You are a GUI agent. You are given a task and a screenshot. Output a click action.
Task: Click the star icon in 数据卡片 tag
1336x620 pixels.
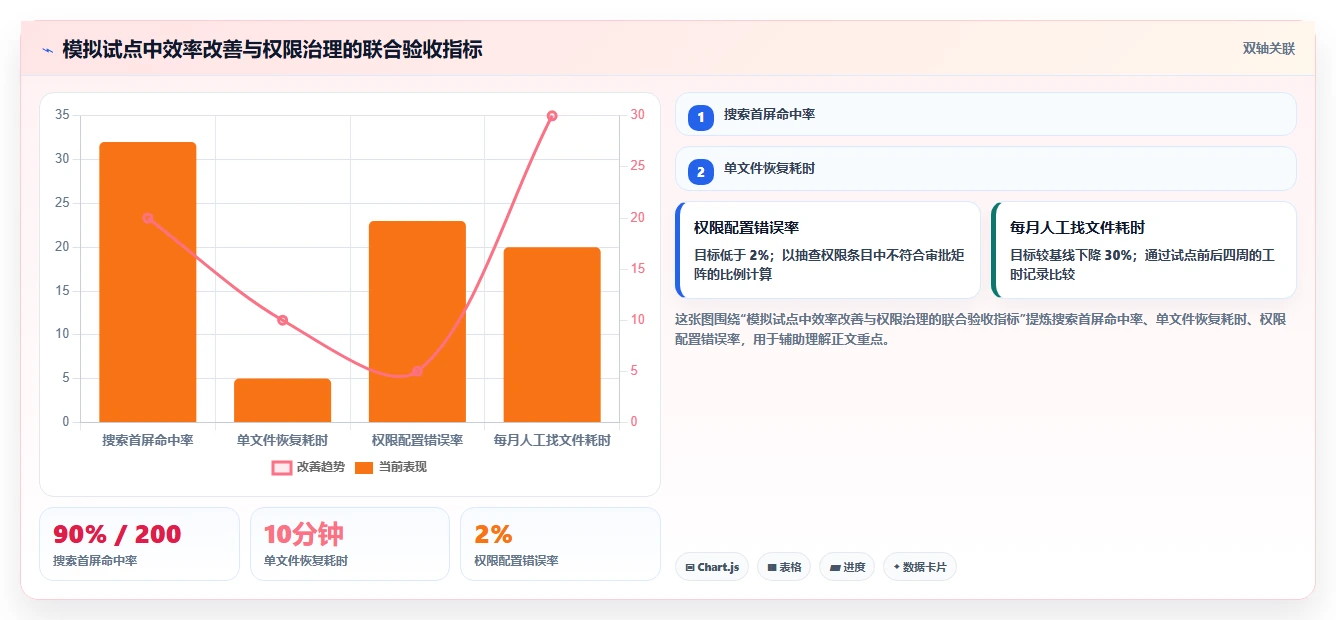(896, 567)
